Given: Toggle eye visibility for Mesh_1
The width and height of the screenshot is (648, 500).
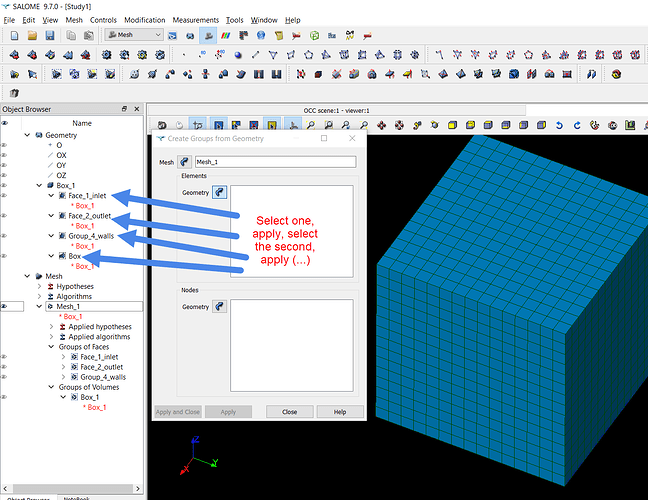Looking at the screenshot, I should tap(5, 306).
